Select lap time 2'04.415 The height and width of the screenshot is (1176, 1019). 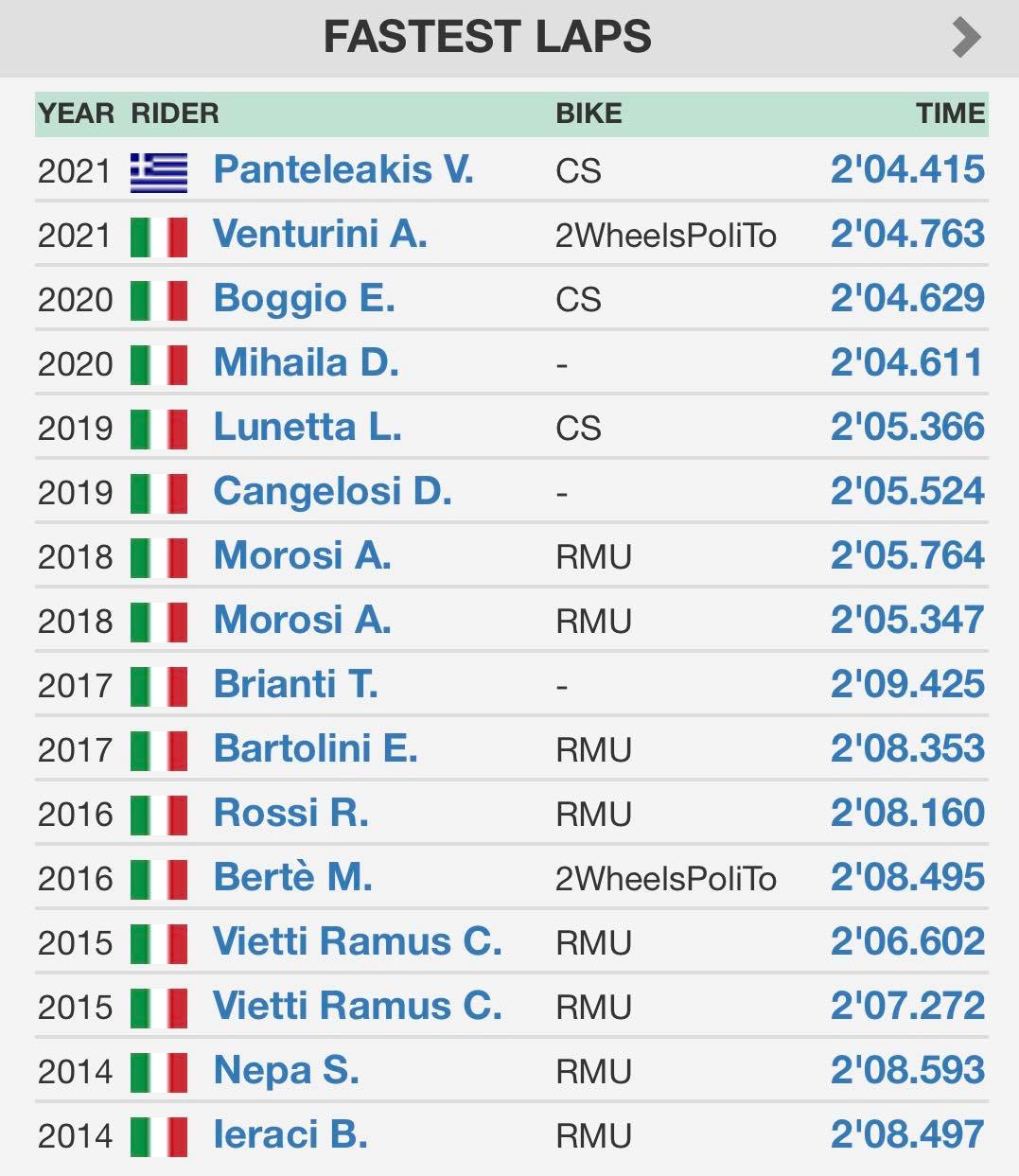(907, 170)
